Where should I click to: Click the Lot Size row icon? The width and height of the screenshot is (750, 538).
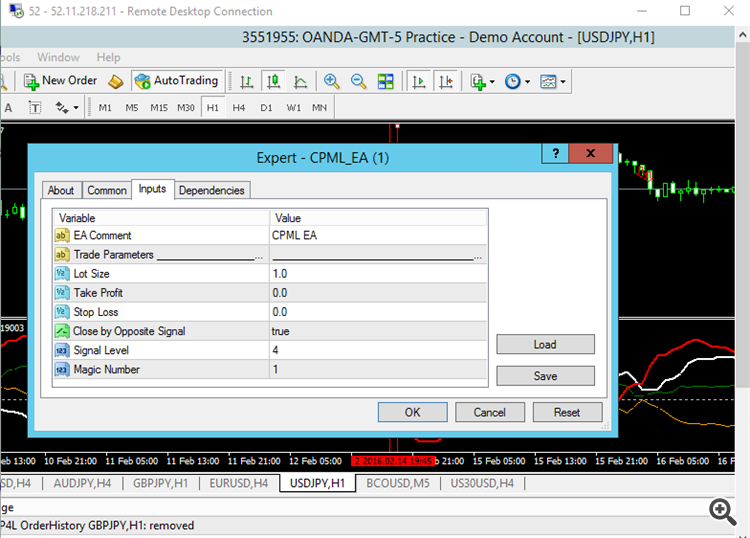click(62, 274)
